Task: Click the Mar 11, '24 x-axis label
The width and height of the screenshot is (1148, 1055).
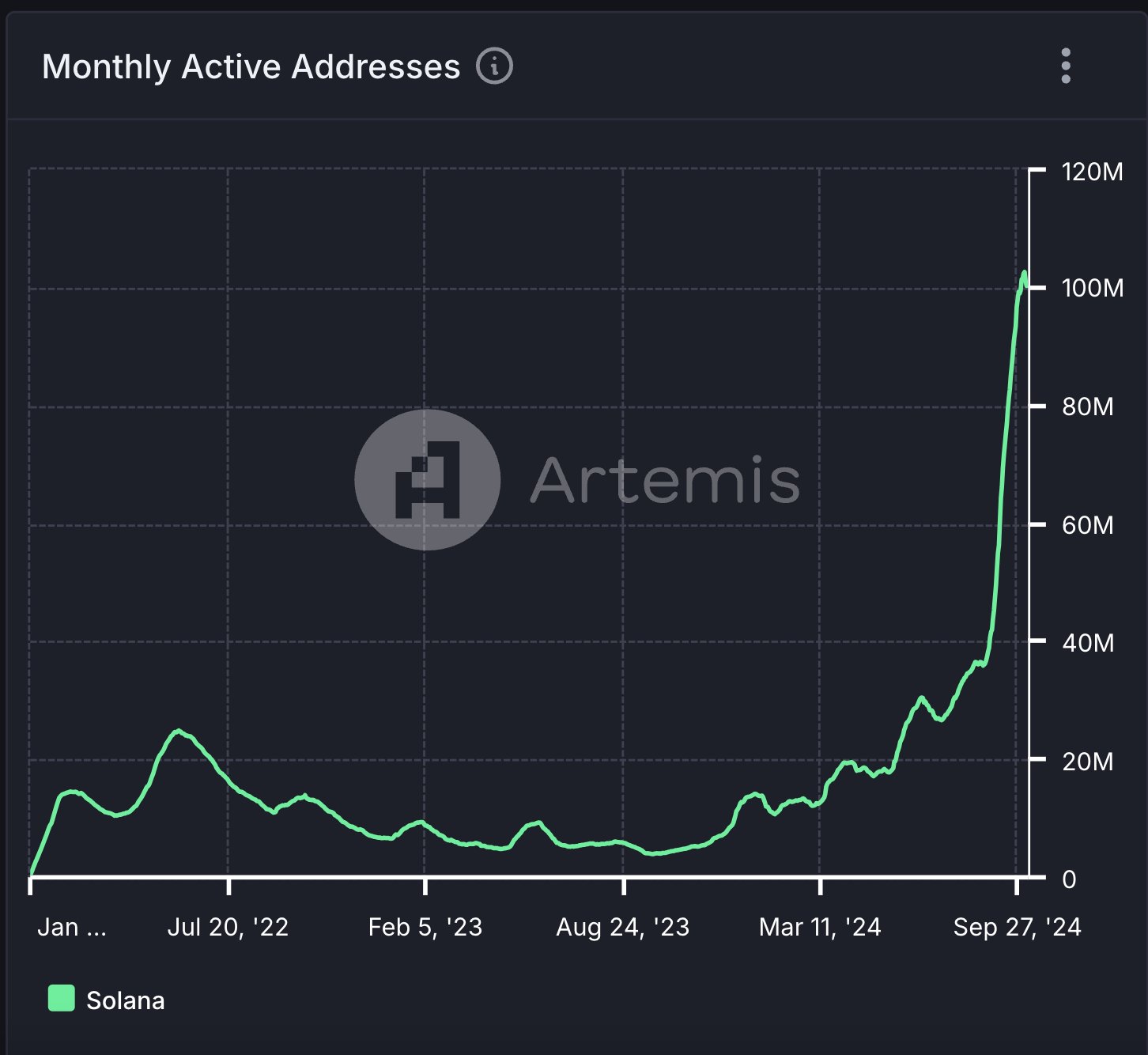Action: click(820, 927)
